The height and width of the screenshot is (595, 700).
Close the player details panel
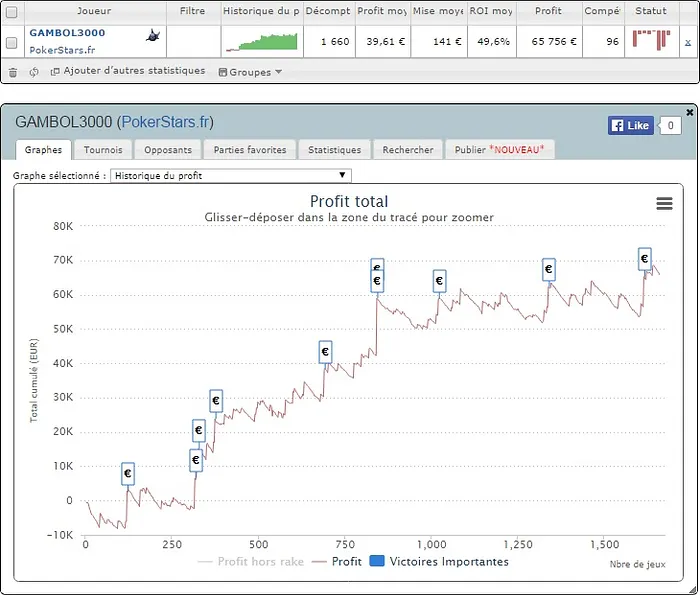pyautogui.click(x=689, y=112)
